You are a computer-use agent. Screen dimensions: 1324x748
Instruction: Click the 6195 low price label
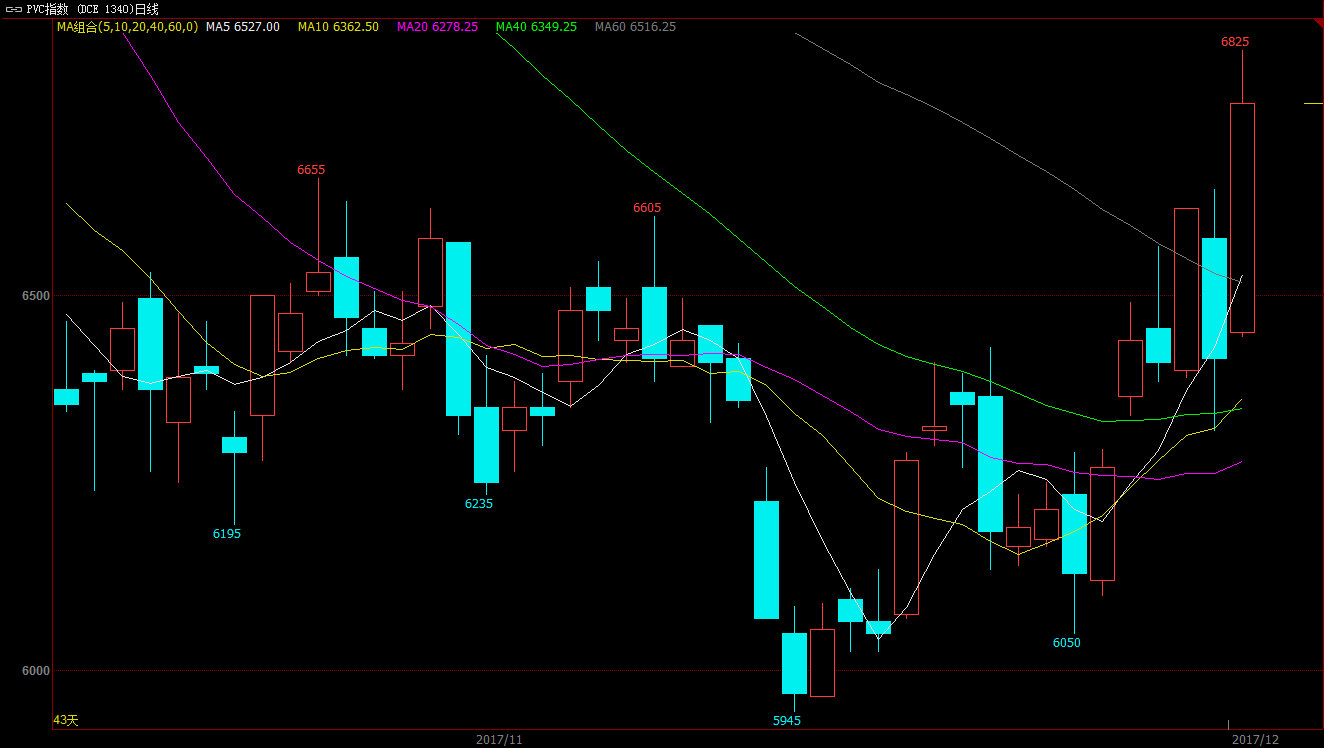227,534
